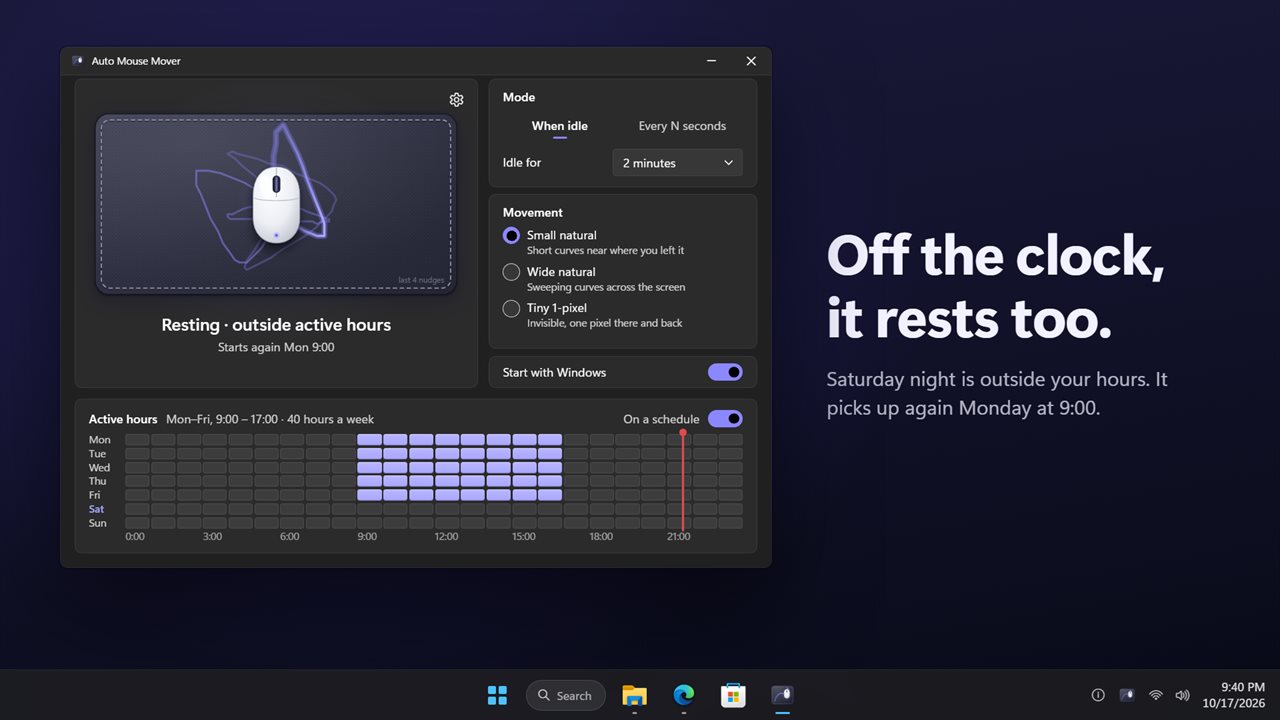1280x720 pixels.
Task: Toggle the Start with Windows switch
Action: [x=725, y=372]
